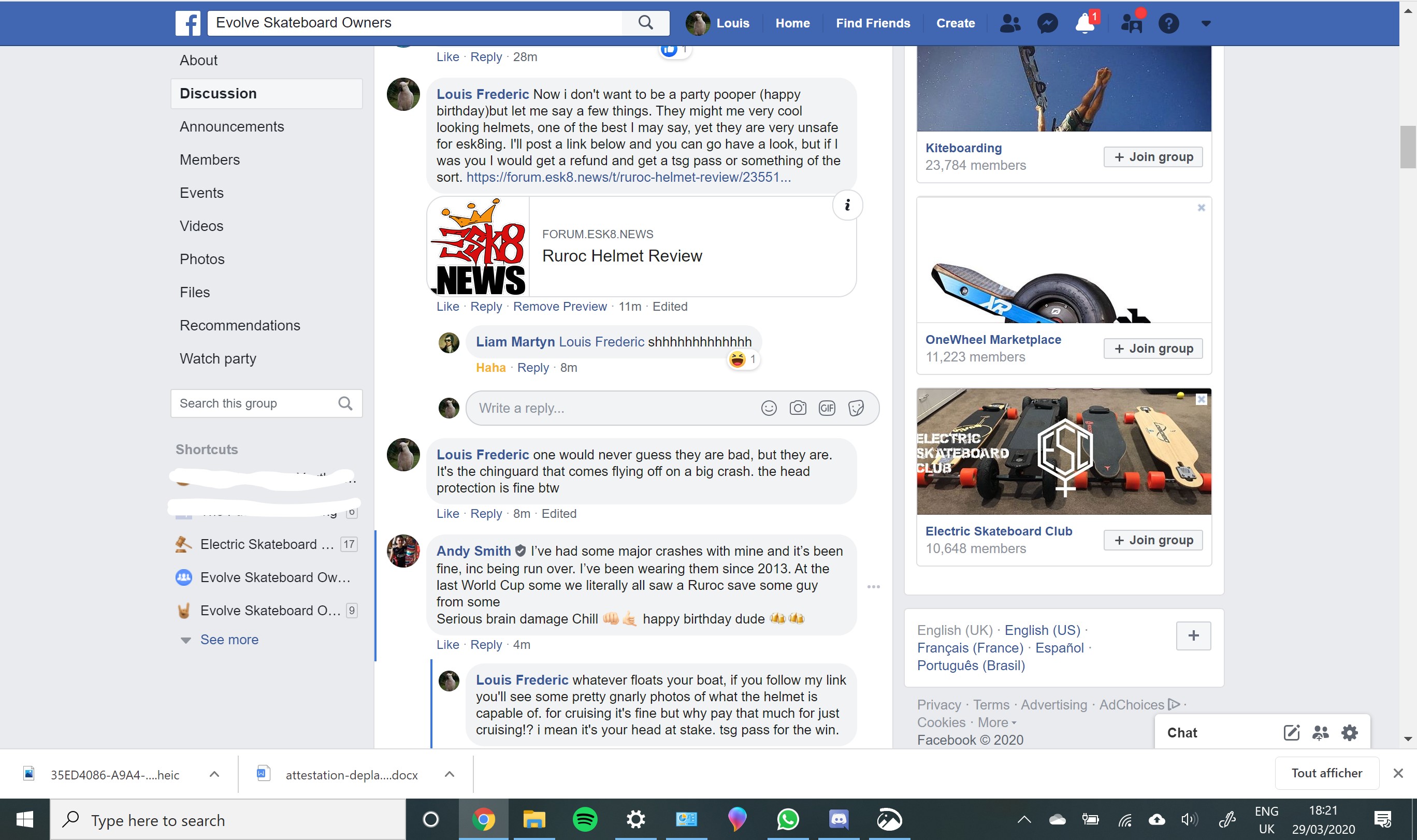The height and width of the screenshot is (840, 1417).
Task: Open the account dropdown arrow in top bar
Action: pyautogui.click(x=1206, y=23)
